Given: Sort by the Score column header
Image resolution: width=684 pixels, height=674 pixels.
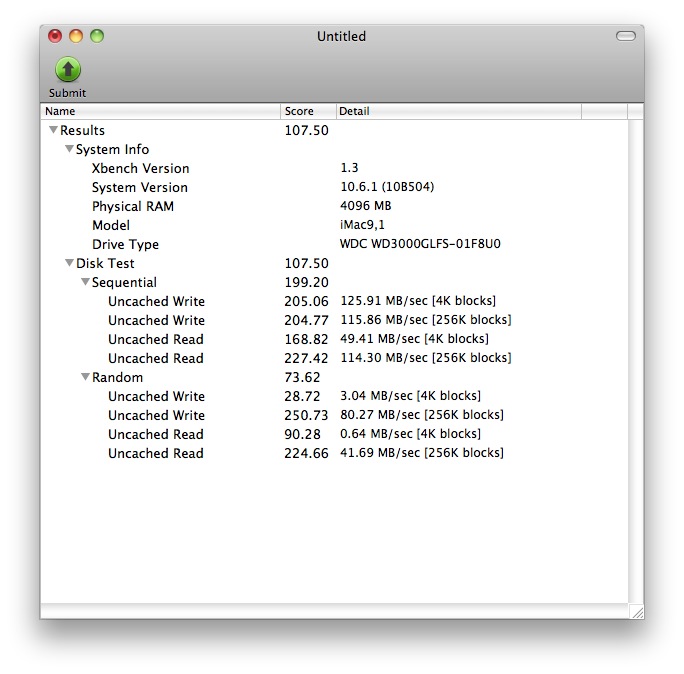Looking at the screenshot, I should click(308, 111).
